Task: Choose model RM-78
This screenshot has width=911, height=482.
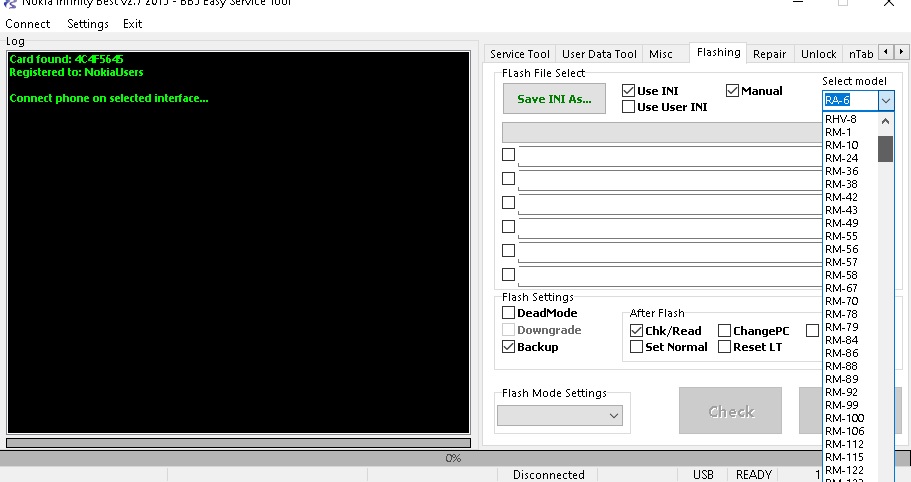Action: (852, 314)
